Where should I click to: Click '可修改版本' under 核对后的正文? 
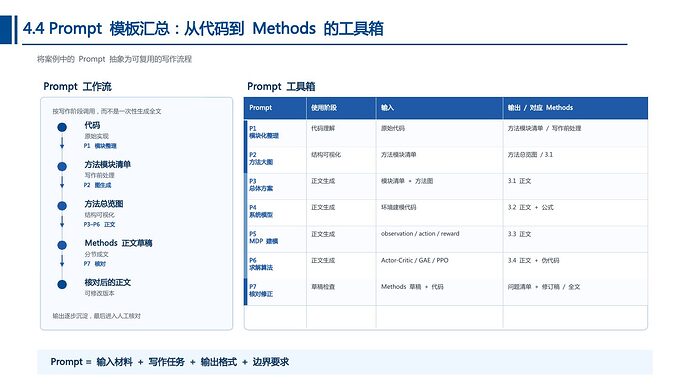pyautogui.click(x=99, y=293)
